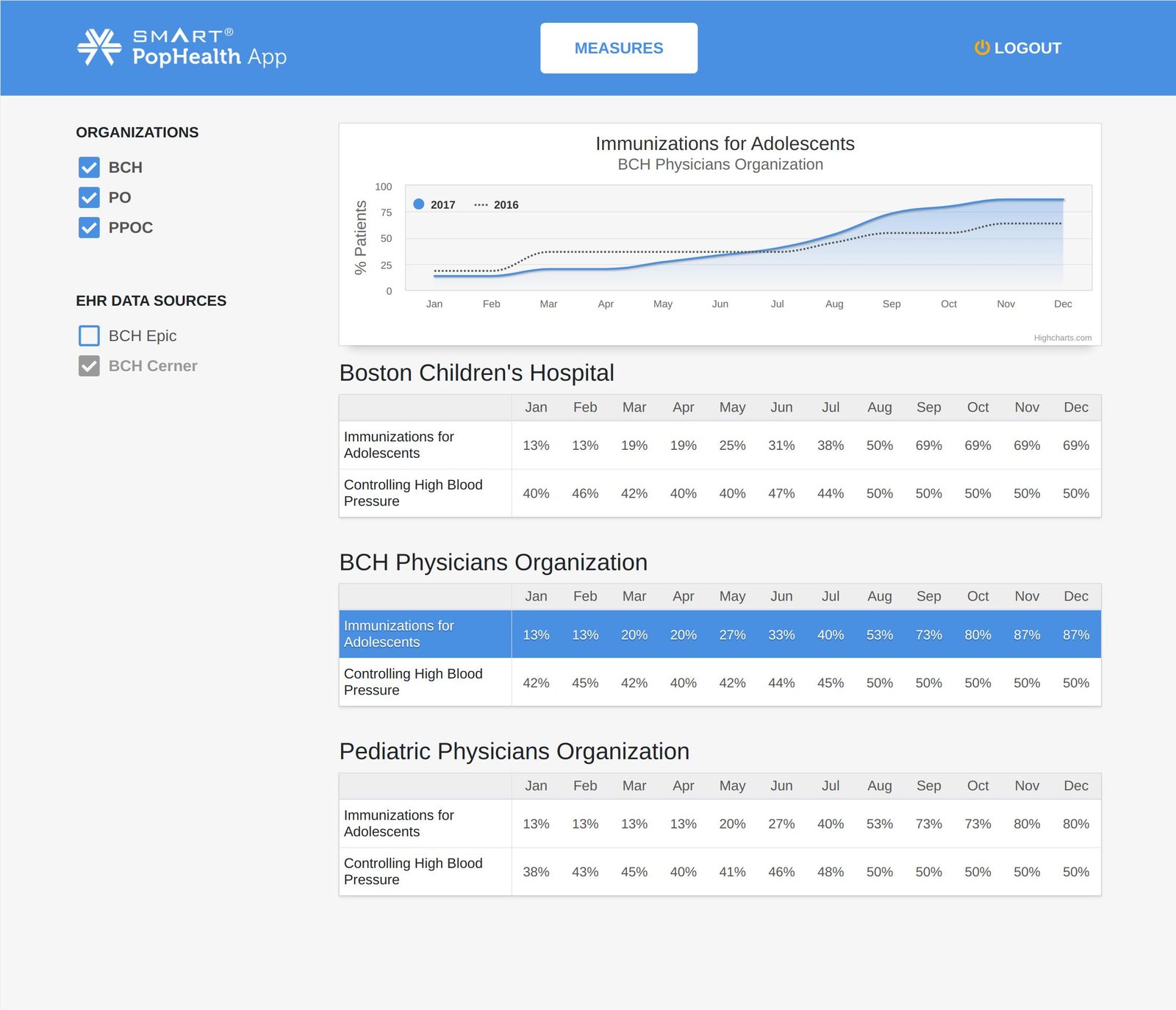Click the 87% Dec value in highlighted row
This screenshot has height=1010, width=1176.
(x=1076, y=635)
